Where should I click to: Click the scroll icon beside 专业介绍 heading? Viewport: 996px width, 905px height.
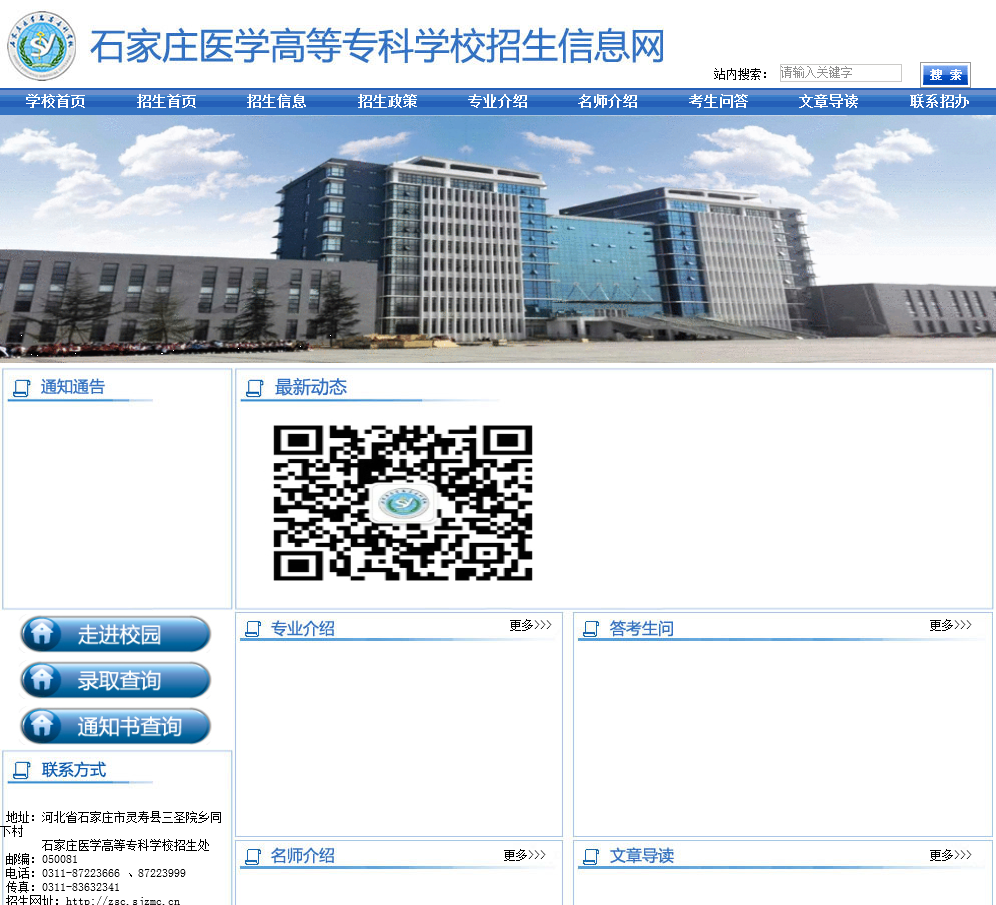[x=253, y=629]
